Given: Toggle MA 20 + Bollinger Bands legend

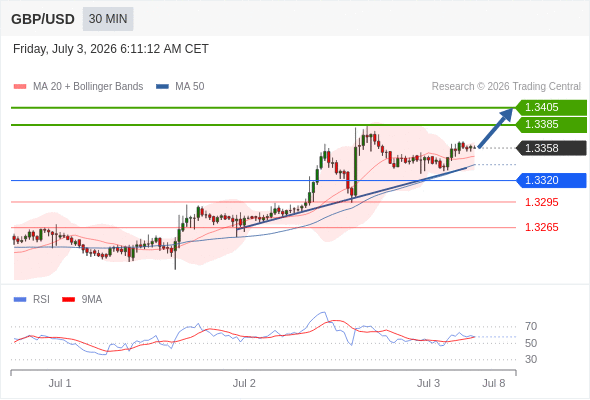Looking at the screenshot, I should (78, 87).
